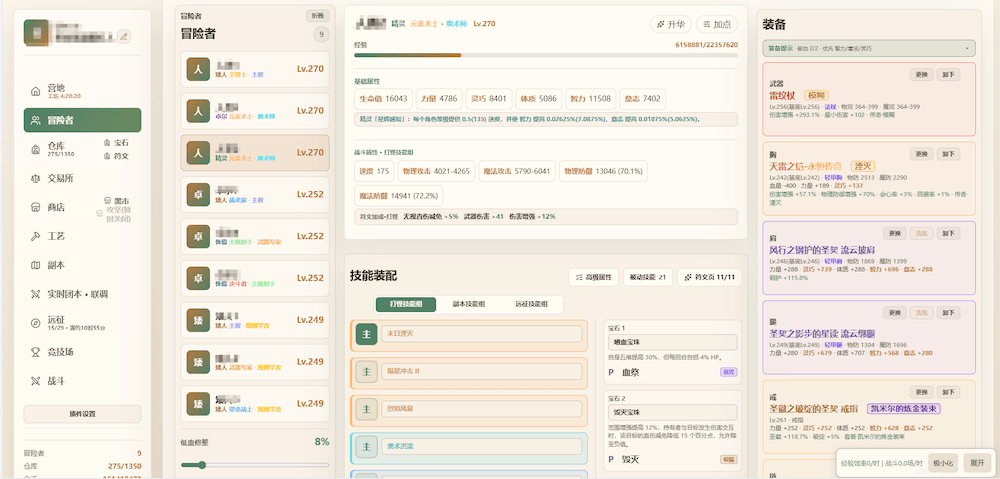
Task: Click the pencil edit icon beside the username
Action: pyautogui.click(x=124, y=36)
